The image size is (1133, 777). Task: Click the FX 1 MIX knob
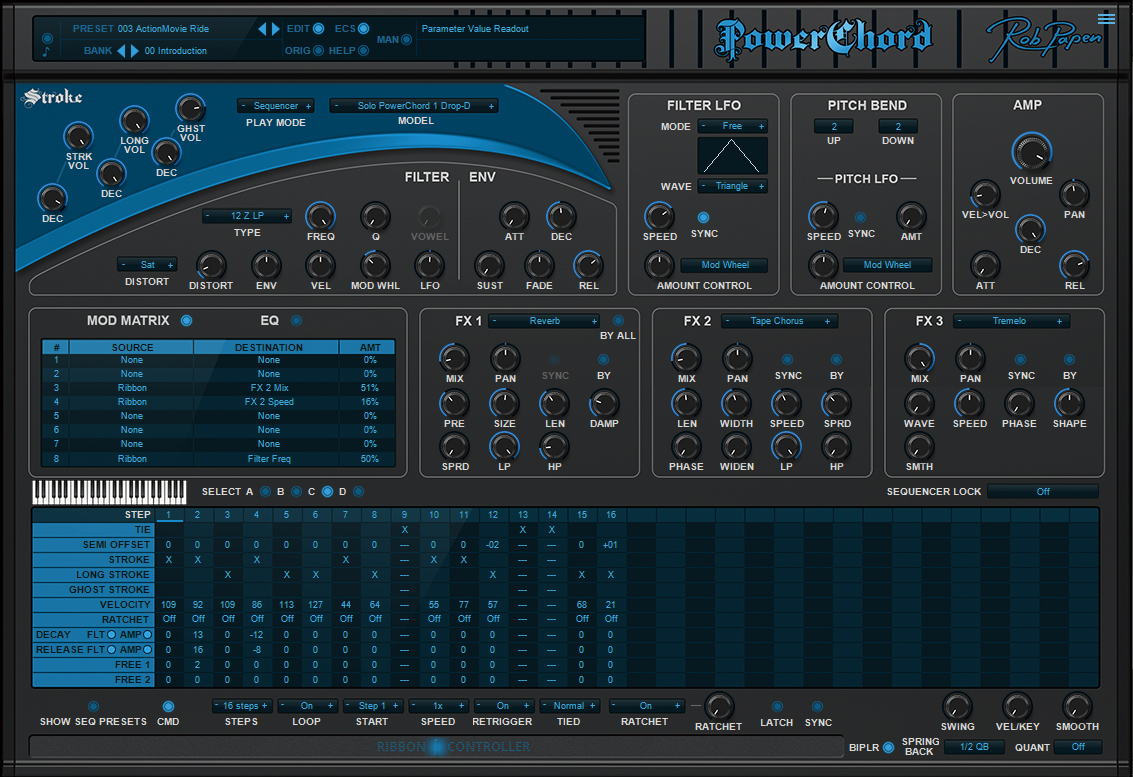(455, 358)
